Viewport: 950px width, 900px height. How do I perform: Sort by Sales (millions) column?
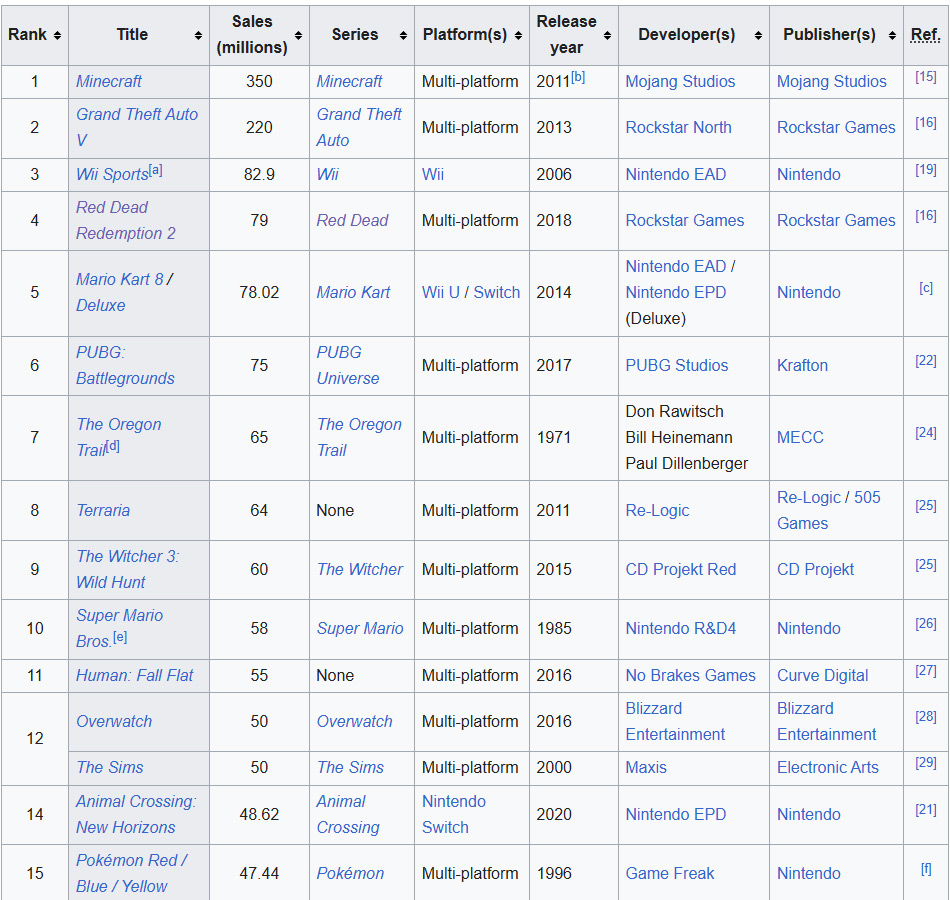click(298, 35)
